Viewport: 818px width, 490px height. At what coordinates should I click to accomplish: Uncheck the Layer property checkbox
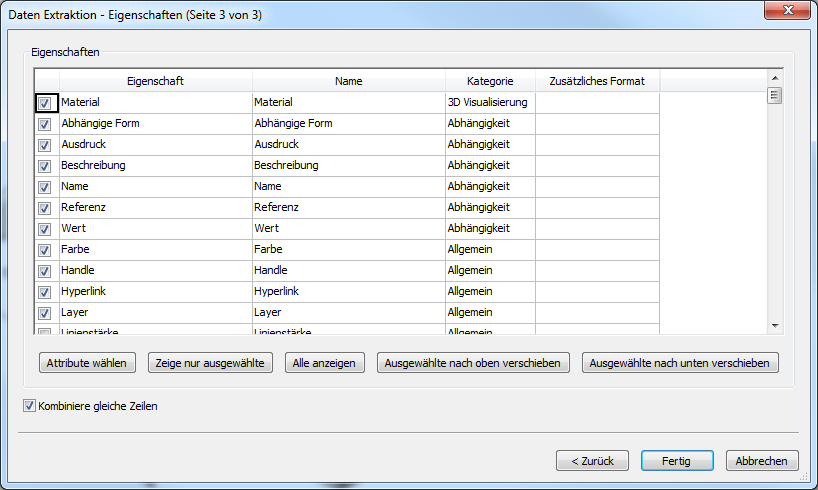click(45, 313)
